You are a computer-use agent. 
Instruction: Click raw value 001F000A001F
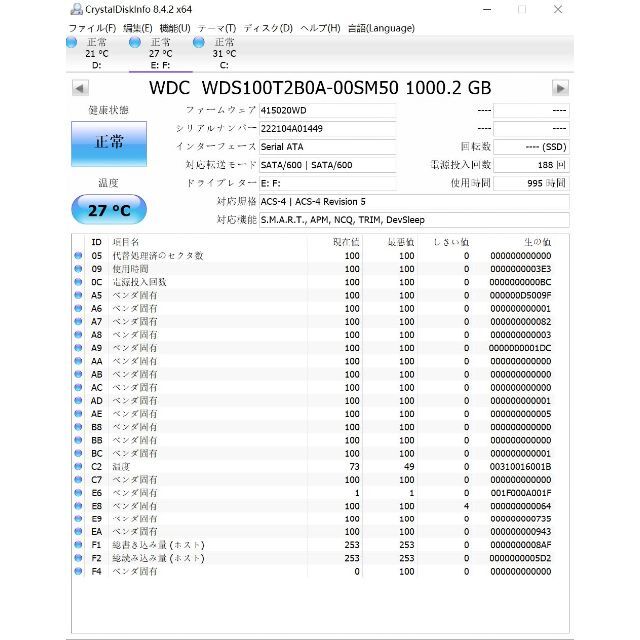521,493
